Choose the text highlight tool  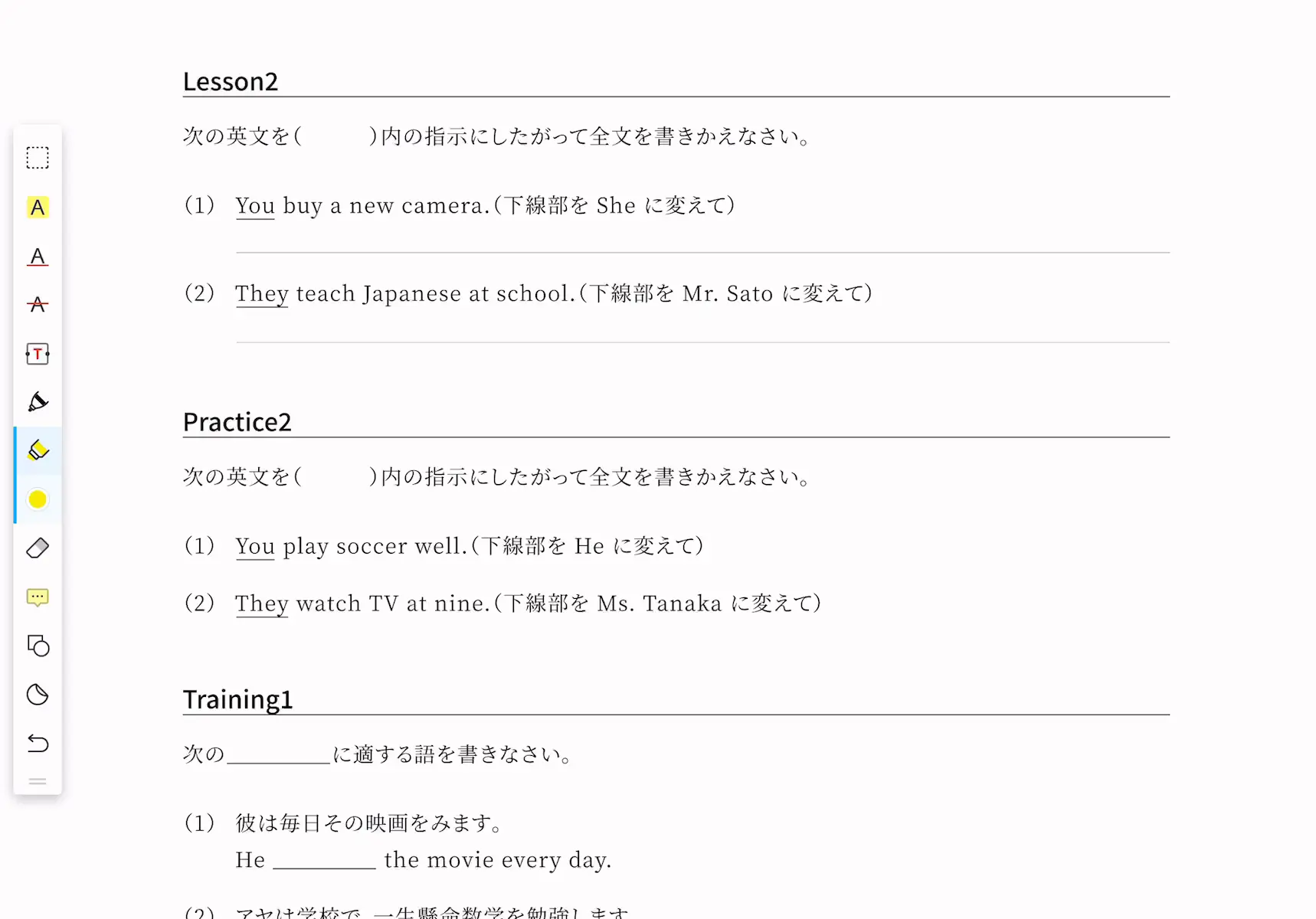38,208
